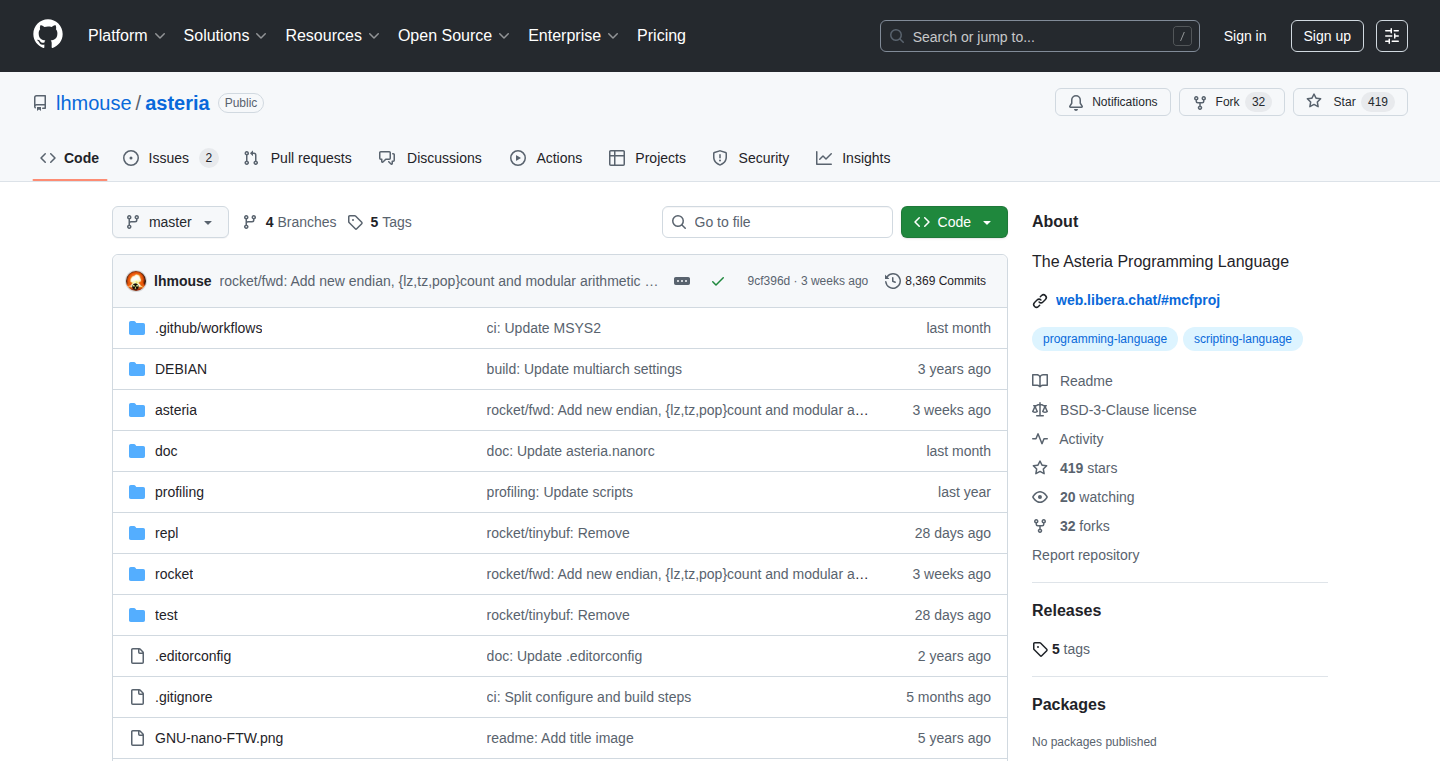This screenshot has height=761, width=1440.
Task: Click the notifications bell icon
Action: 1076,102
